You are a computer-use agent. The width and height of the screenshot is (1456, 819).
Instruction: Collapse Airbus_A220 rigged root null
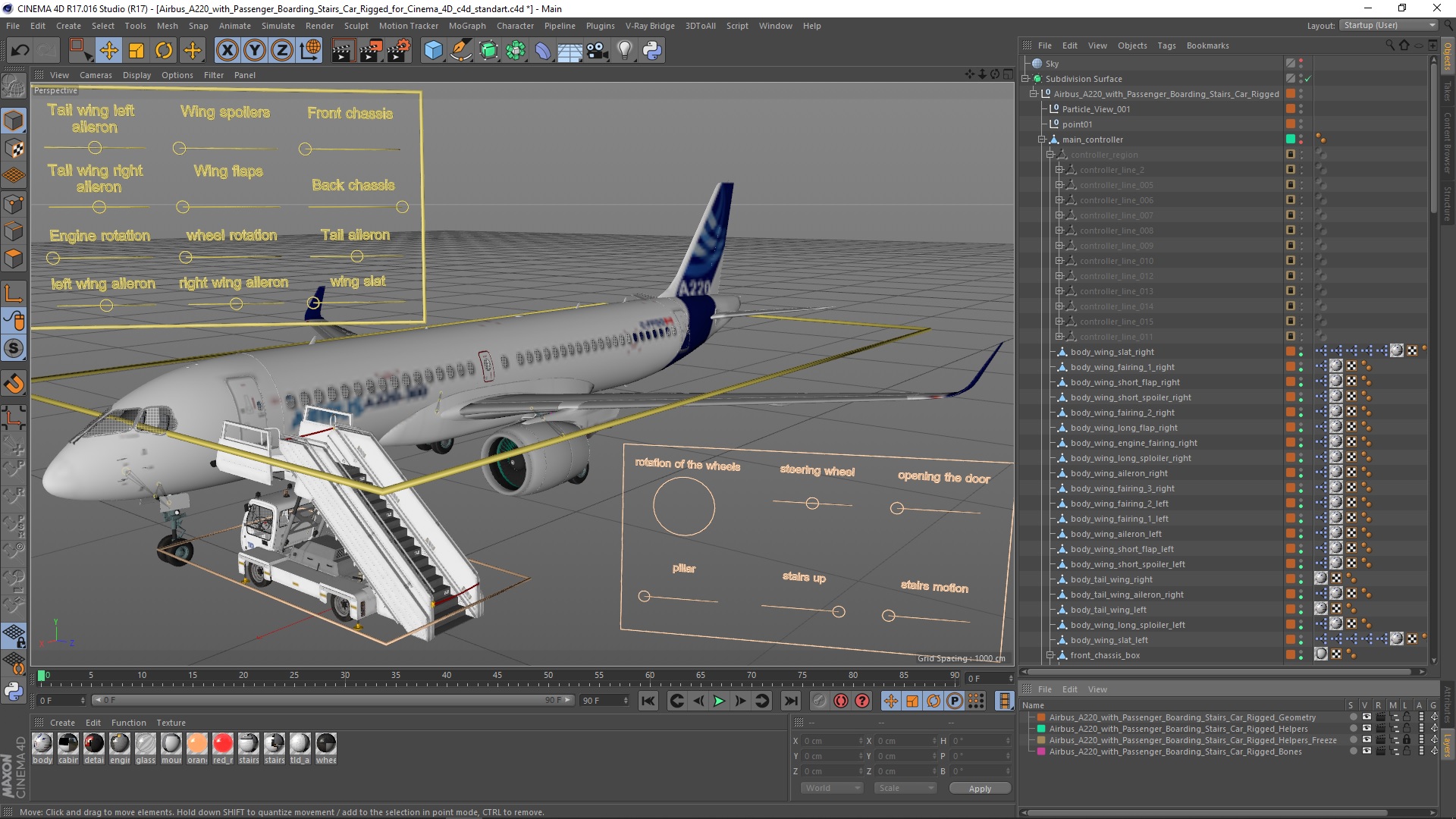[x=1033, y=94]
